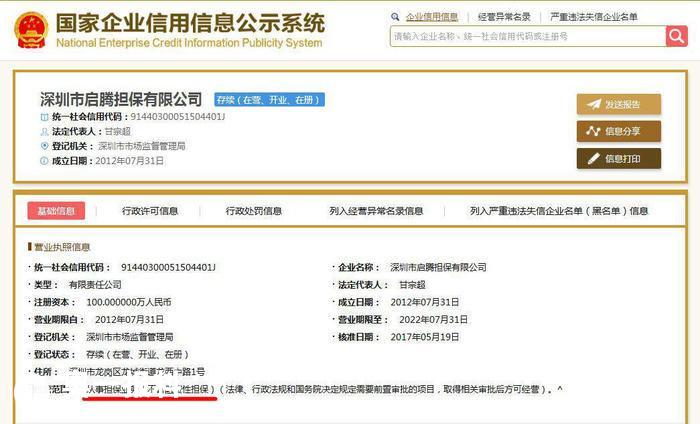Click the enterprise name search input field

[x=527, y=36]
